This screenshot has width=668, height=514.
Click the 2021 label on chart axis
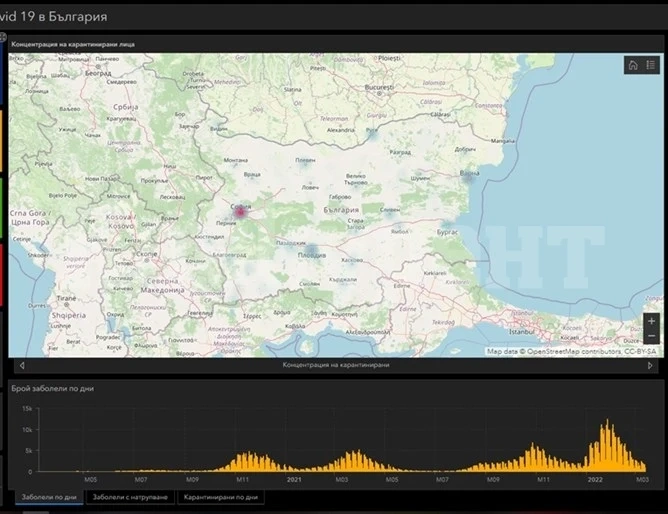[294, 480]
